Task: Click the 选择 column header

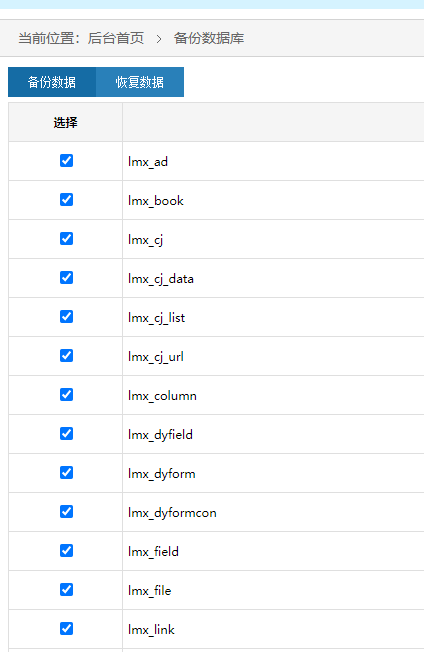Action: [x=65, y=123]
